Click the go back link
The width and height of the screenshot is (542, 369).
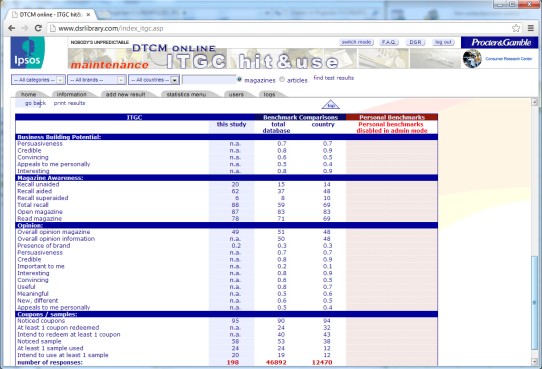click(x=35, y=103)
